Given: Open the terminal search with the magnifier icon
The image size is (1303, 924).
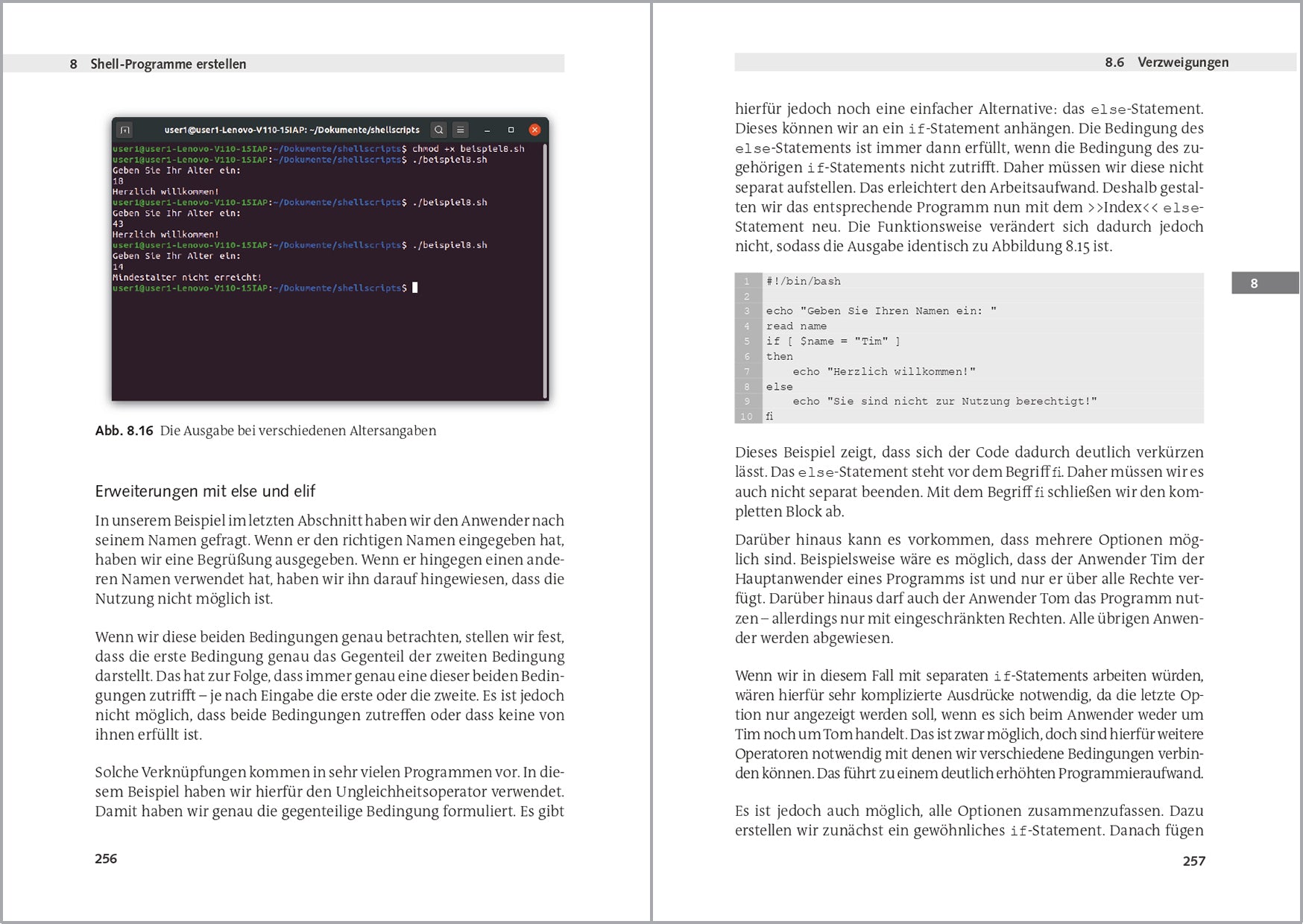Looking at the screenshot, I should pyautogui.click(x=438, y=130).
